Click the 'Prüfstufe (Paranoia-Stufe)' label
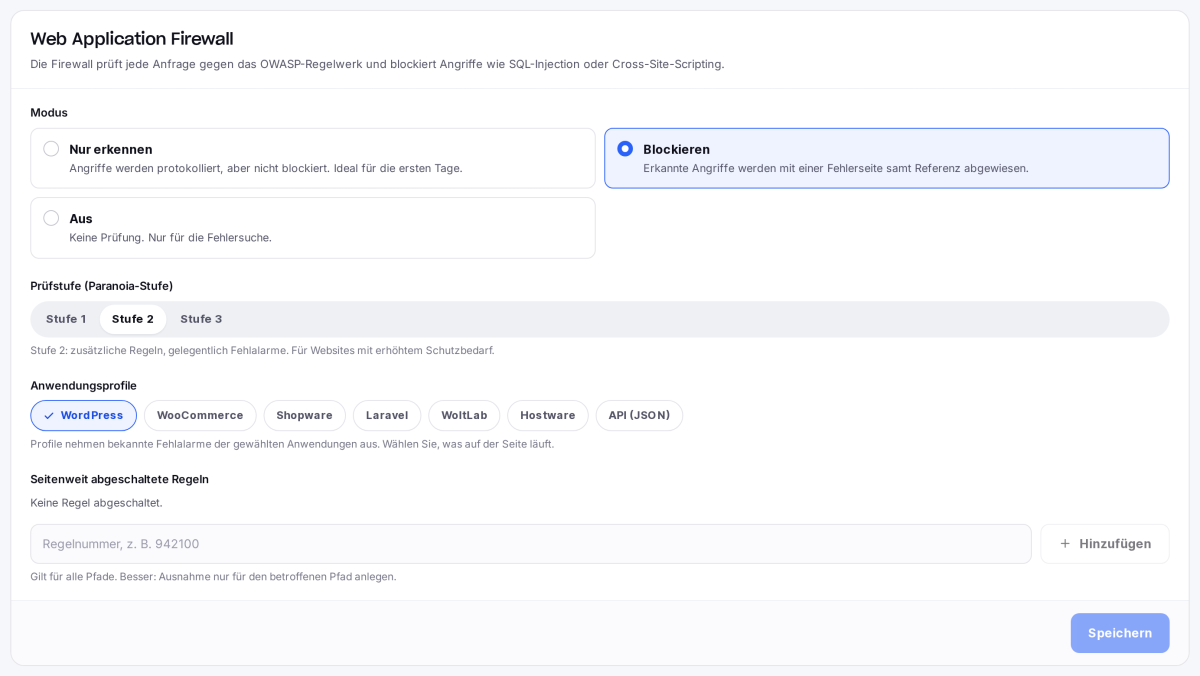The width and height of the screenshot is (1200, 676). click(101, 286)
